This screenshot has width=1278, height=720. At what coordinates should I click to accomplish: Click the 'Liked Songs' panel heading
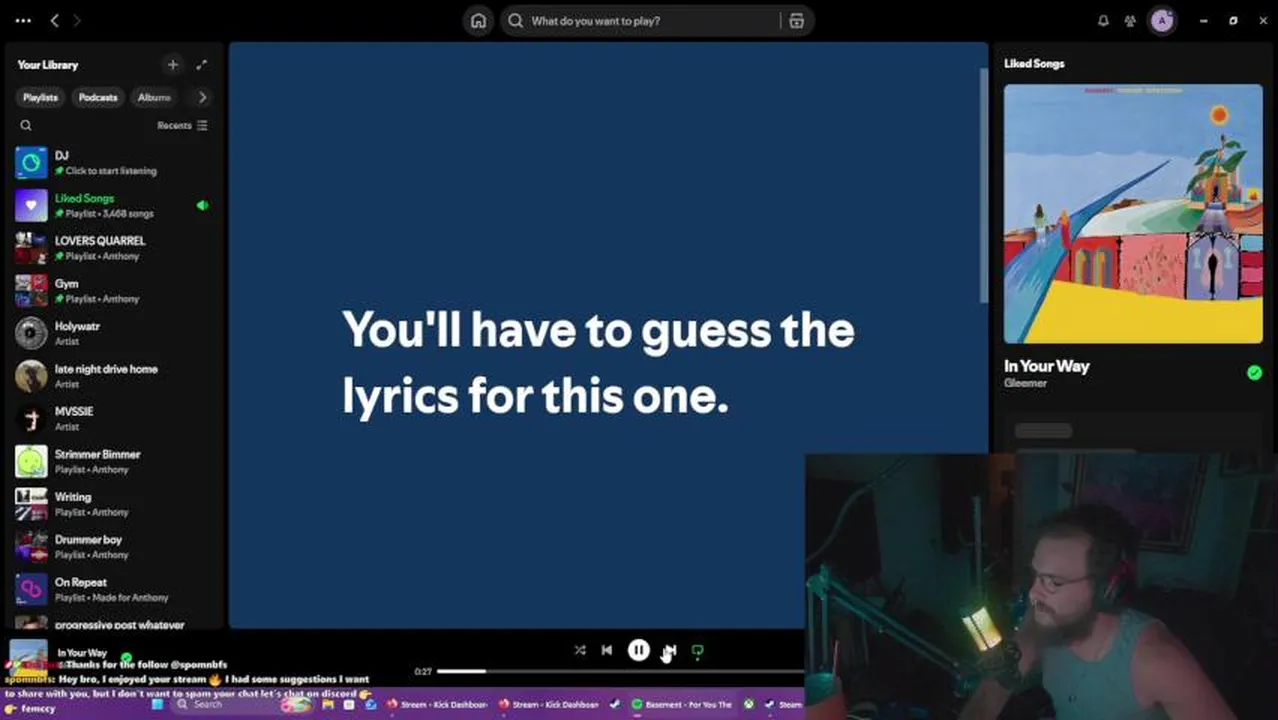point(1034,64)
